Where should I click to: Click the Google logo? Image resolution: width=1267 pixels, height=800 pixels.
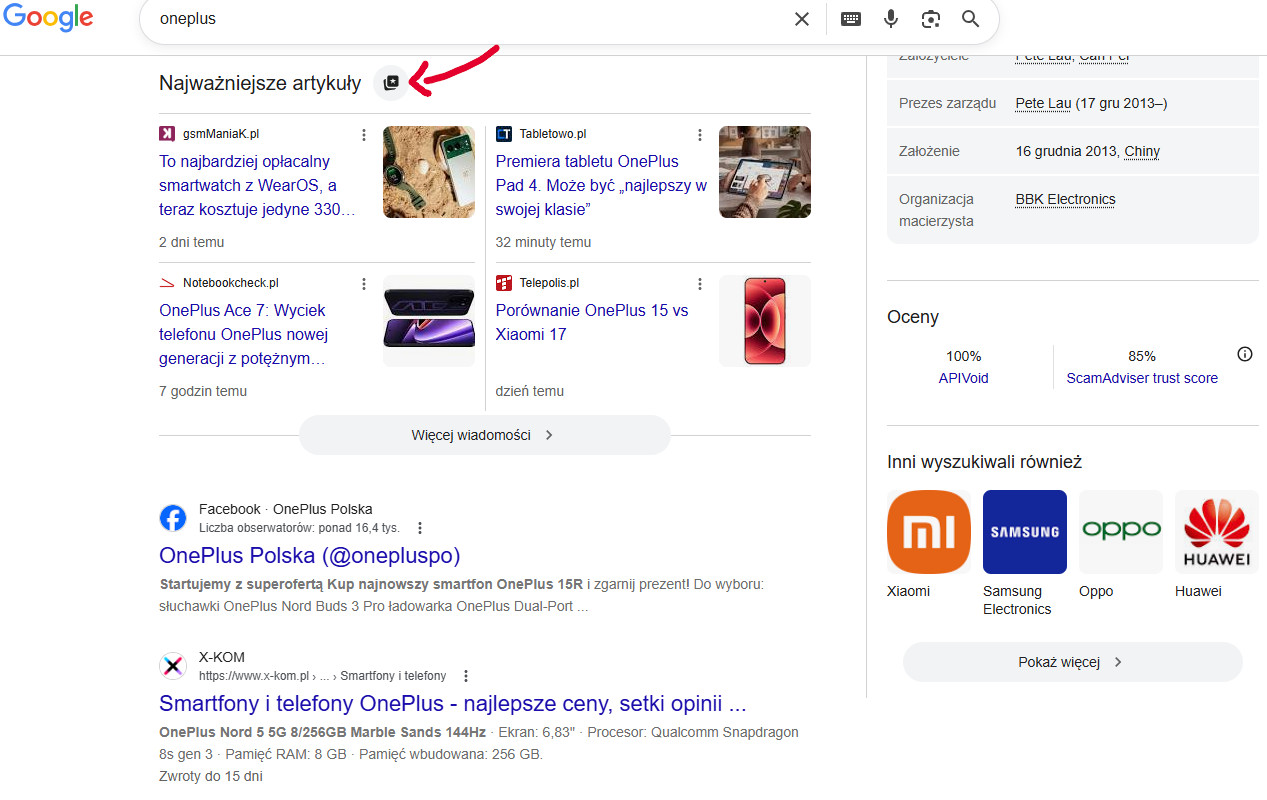(48, 17)
